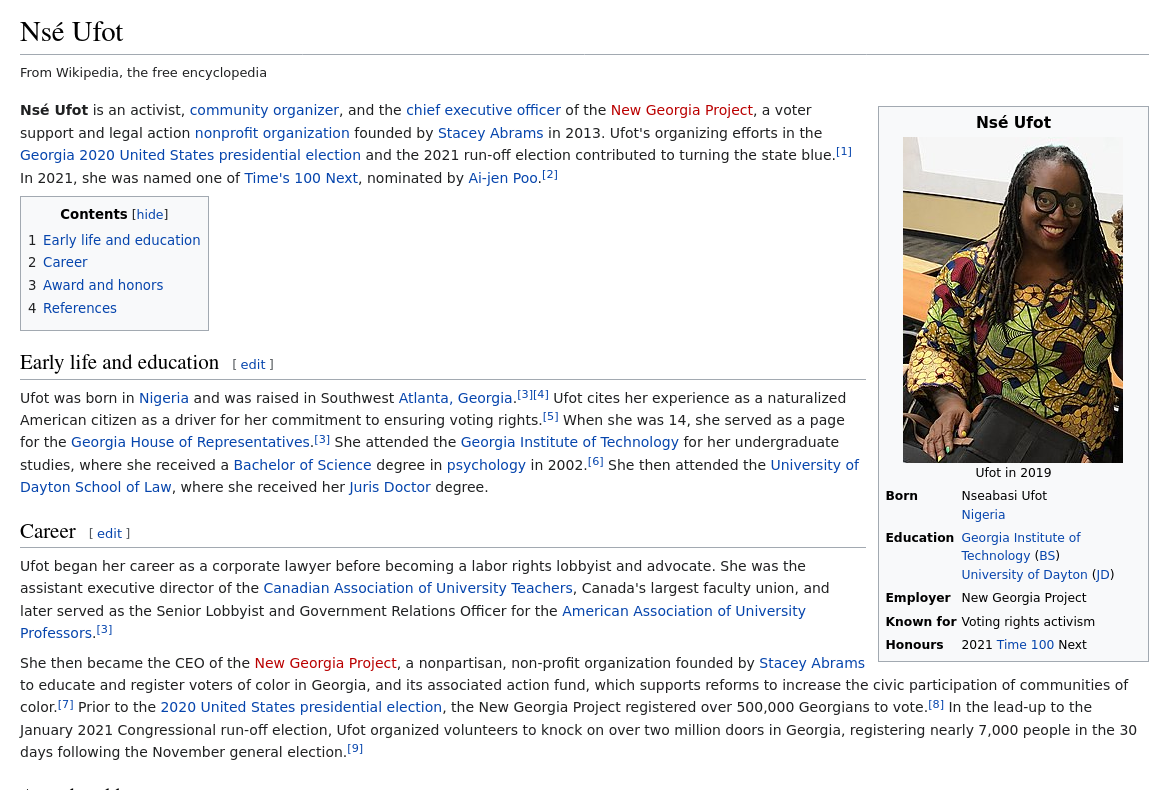Open the Time's 100 Next link
The width and height of the screenshot is (1164, 790).
(x=301, y=178)
